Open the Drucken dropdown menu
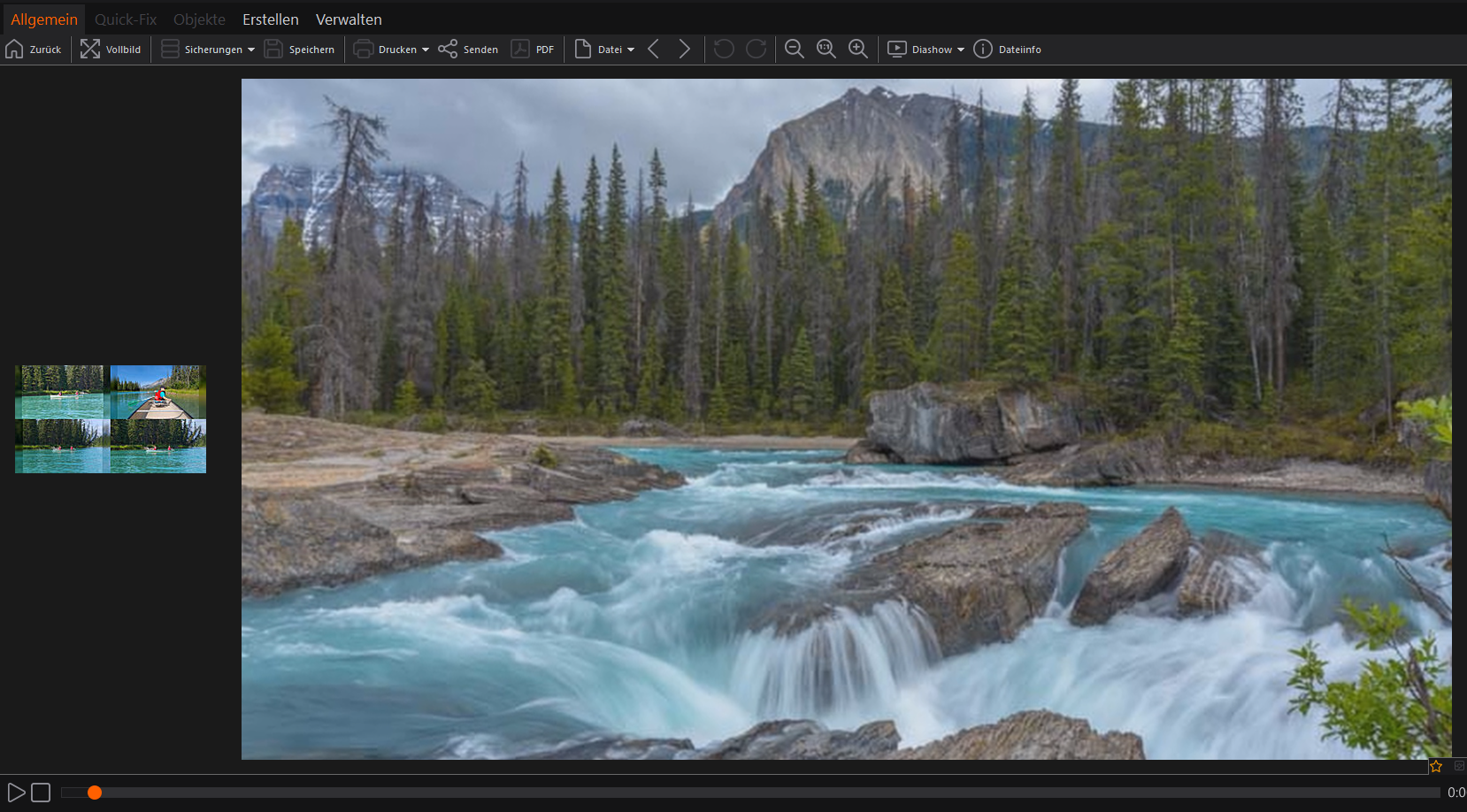This screenshot has width=1467, height=812. (426, 50)
